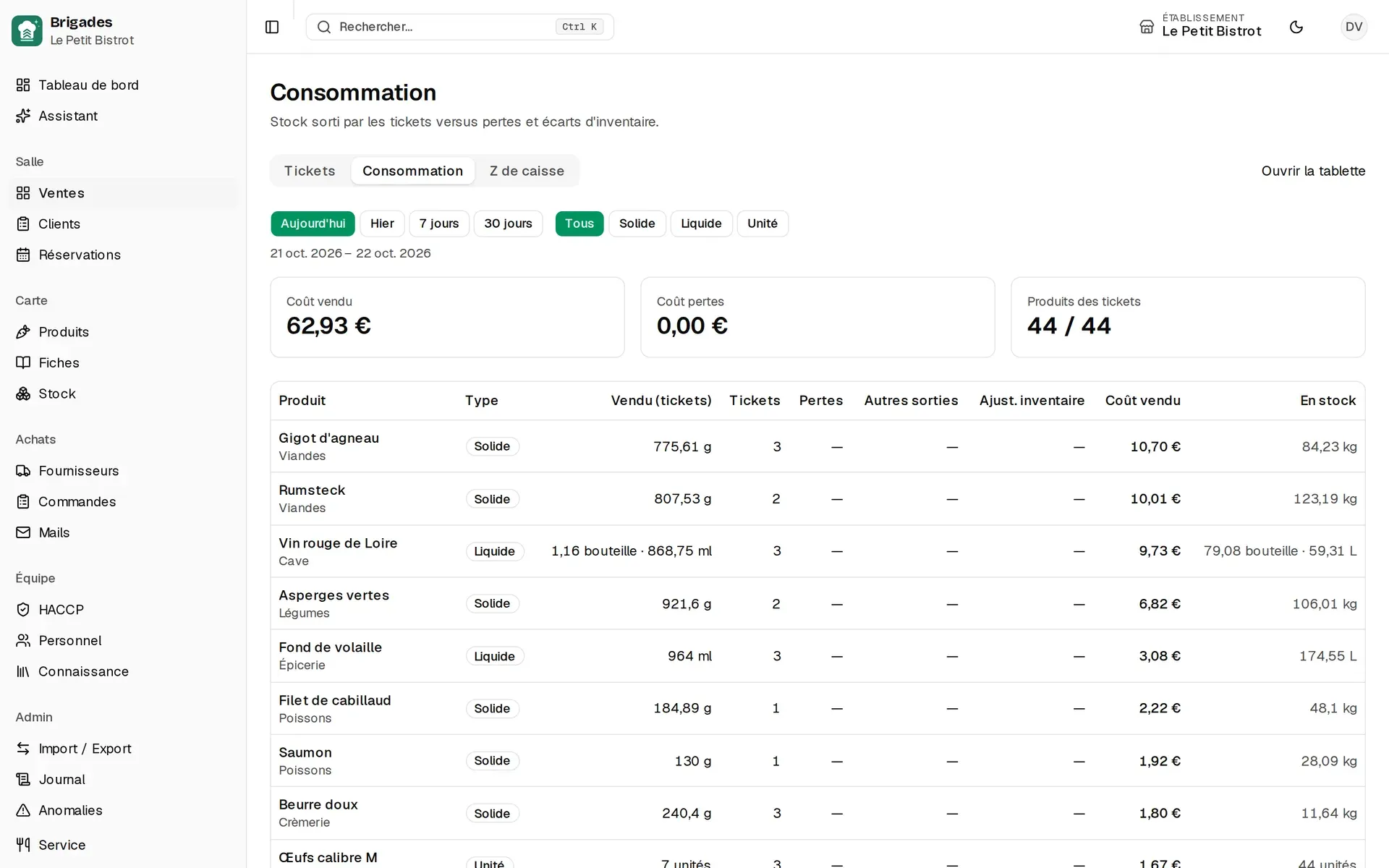Viewport: 1389px width, 868px height.
Task: Click the Clients clipboard icon
Action: [23, 224]
